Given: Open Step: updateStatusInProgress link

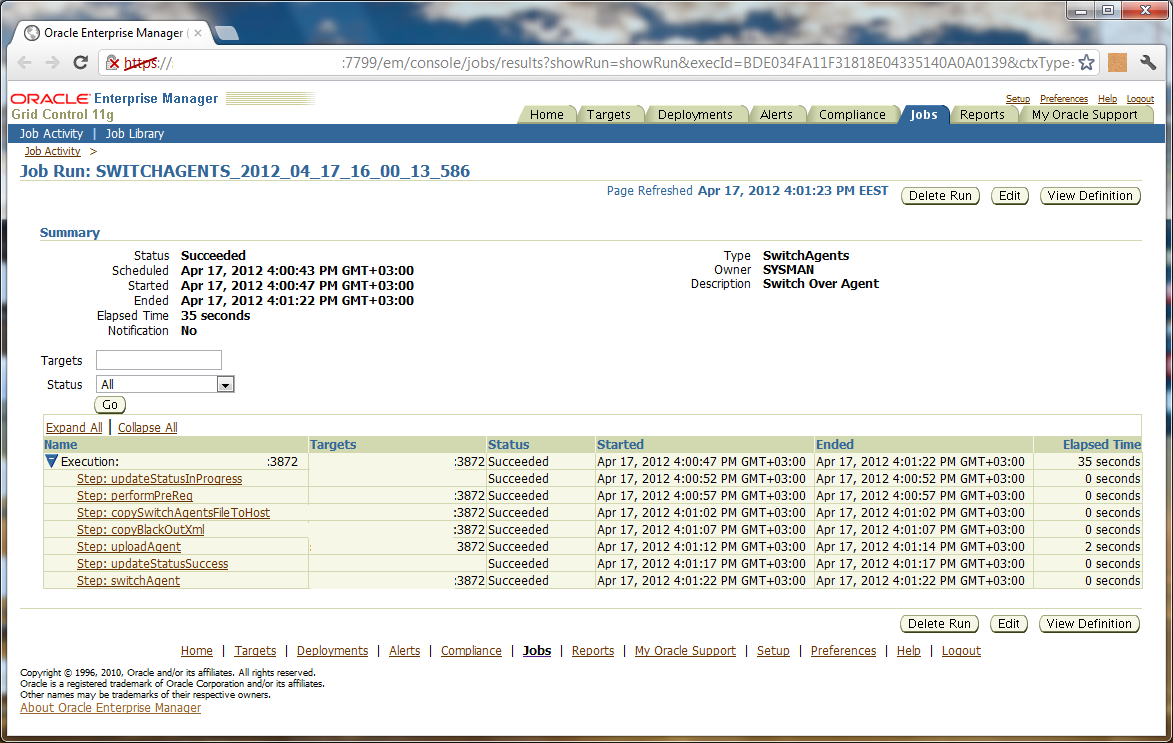Looking at the screenshot, I should (159, 479).
